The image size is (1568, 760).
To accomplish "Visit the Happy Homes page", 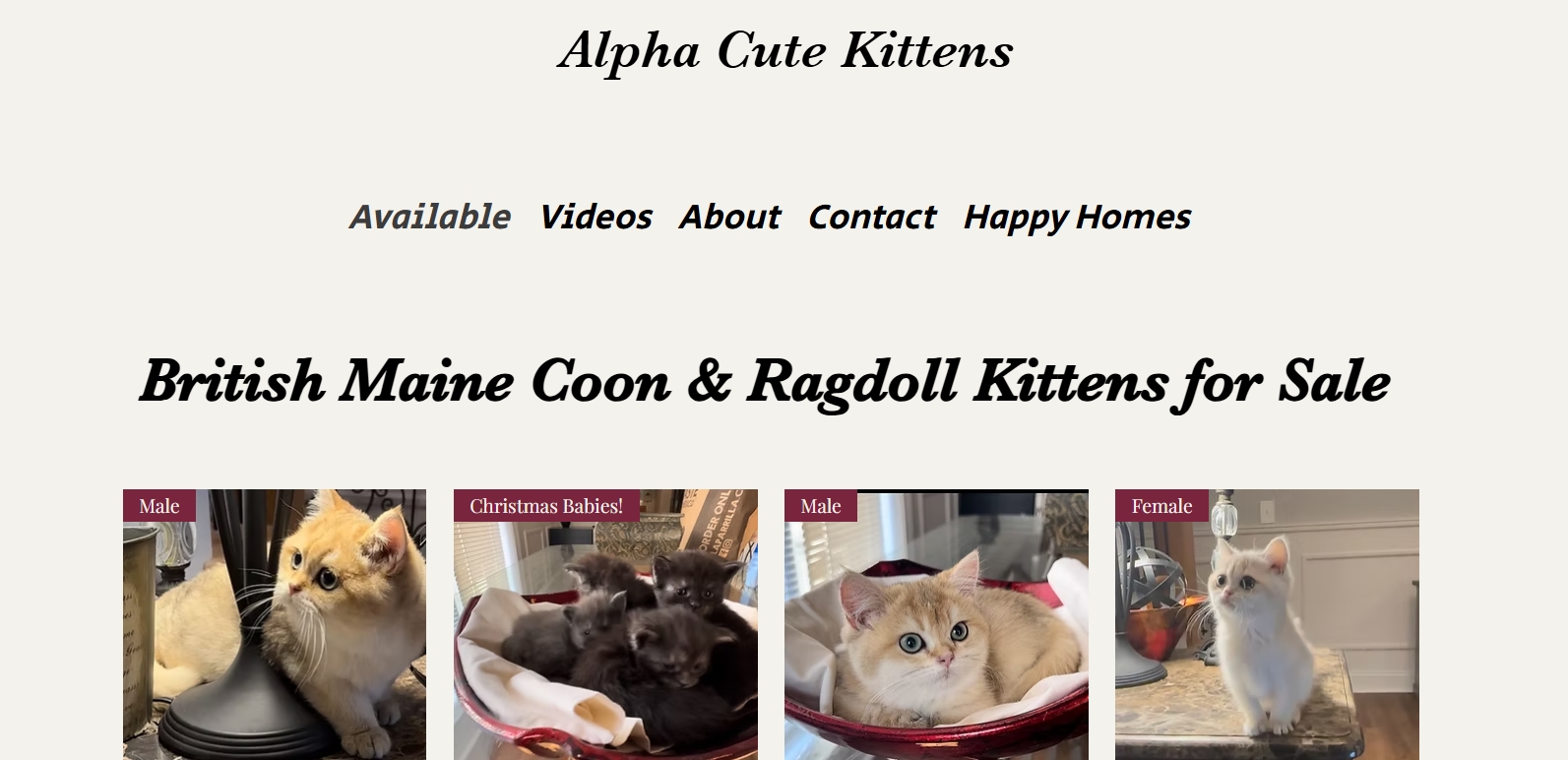I will coord(1077,217).
